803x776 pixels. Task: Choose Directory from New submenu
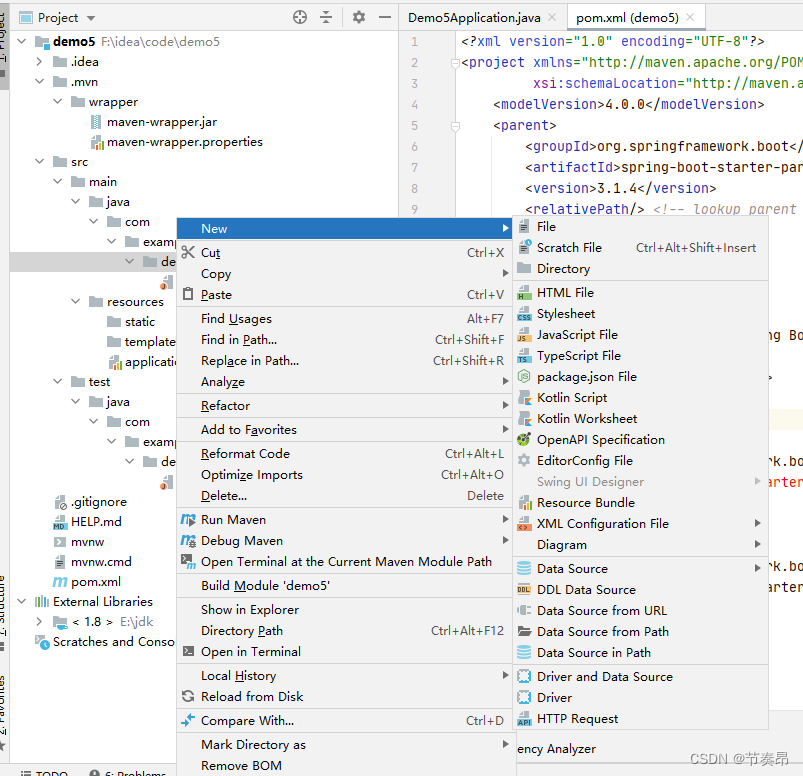[x=641, y=268]
